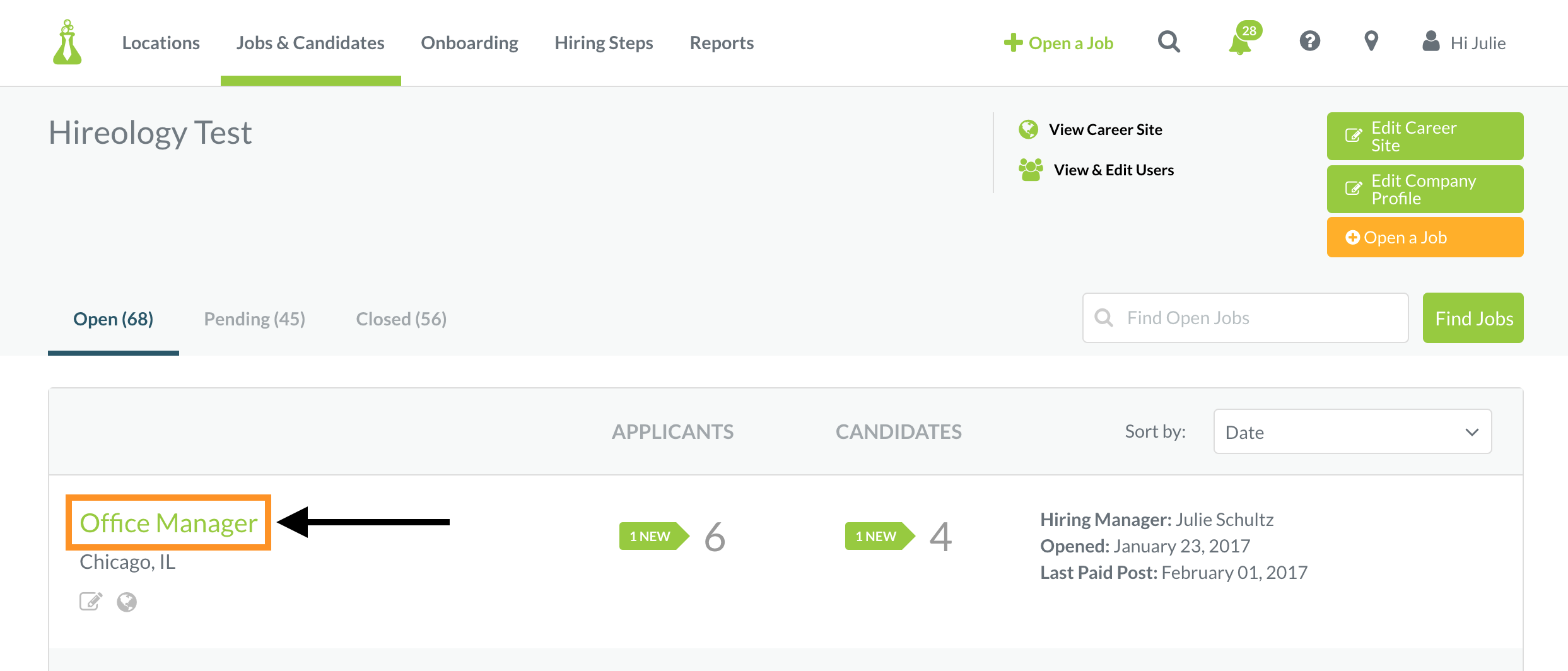Click Hiring Manager: Julie Schultz text

click(x=1157, y=519)
